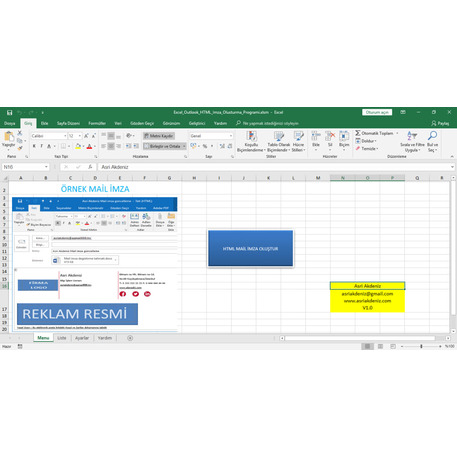
Task: Open the font size 12 dropdown
Action: tap(80, 136)
